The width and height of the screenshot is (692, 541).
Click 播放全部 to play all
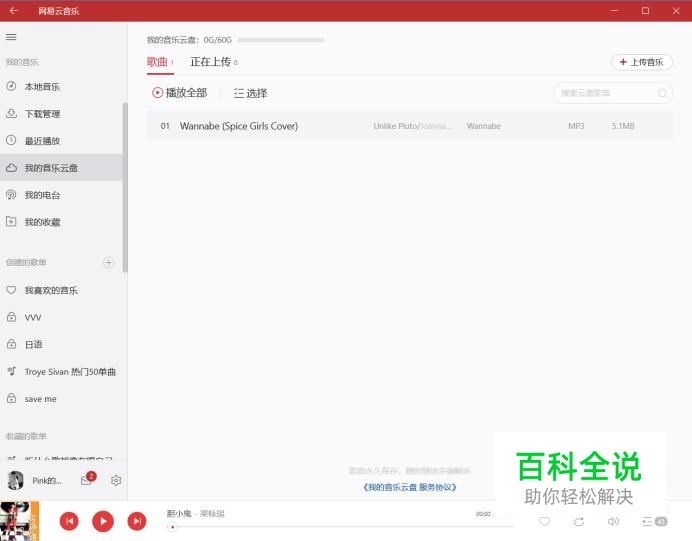179,93
